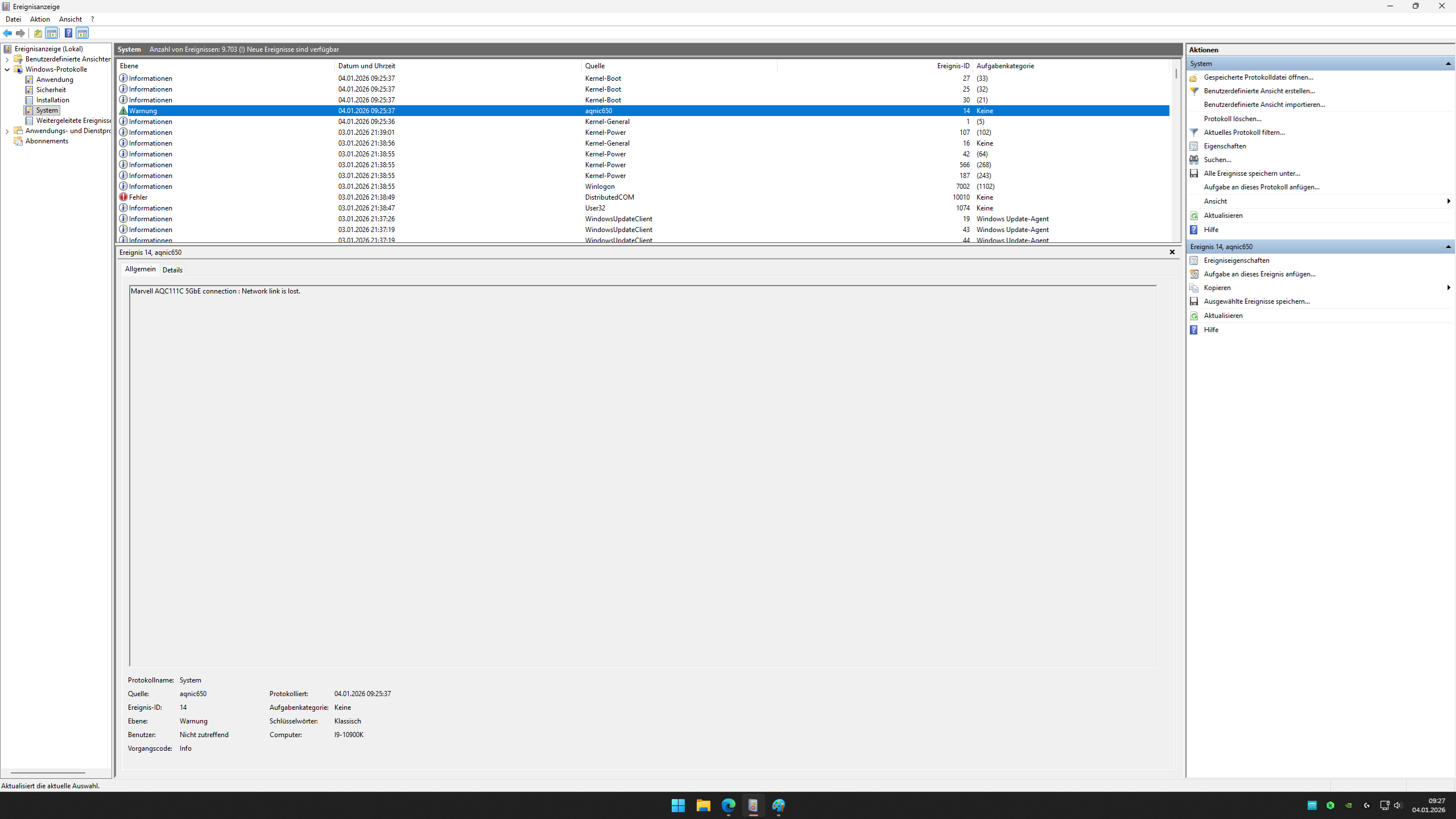
Task: Sort by the Ereignis-ID column header
Action: click(x=875, y=66)
